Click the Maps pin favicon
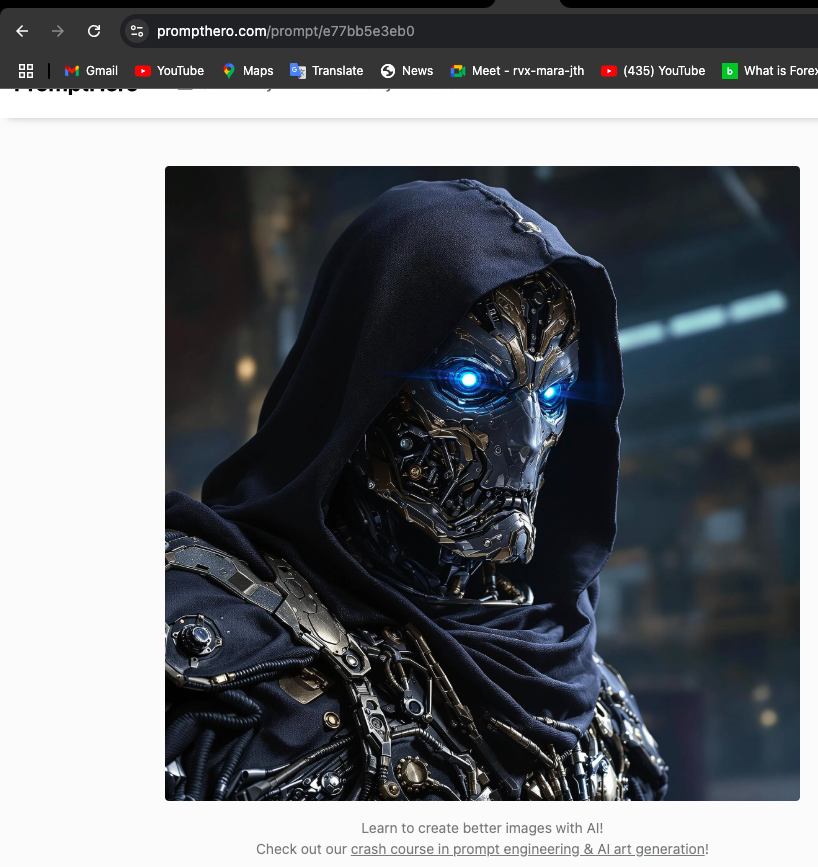 (x=229, y=71)
